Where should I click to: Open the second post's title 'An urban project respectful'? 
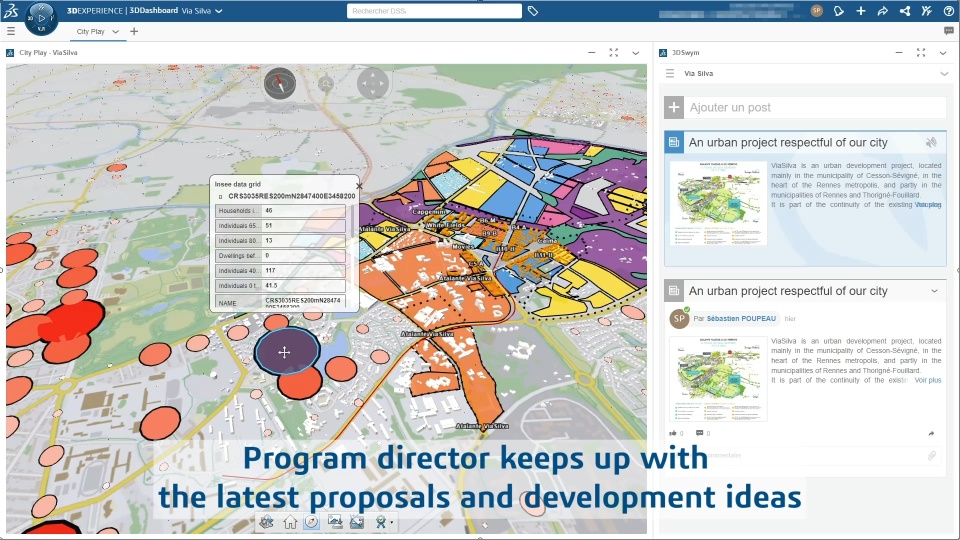click(788, 291)
